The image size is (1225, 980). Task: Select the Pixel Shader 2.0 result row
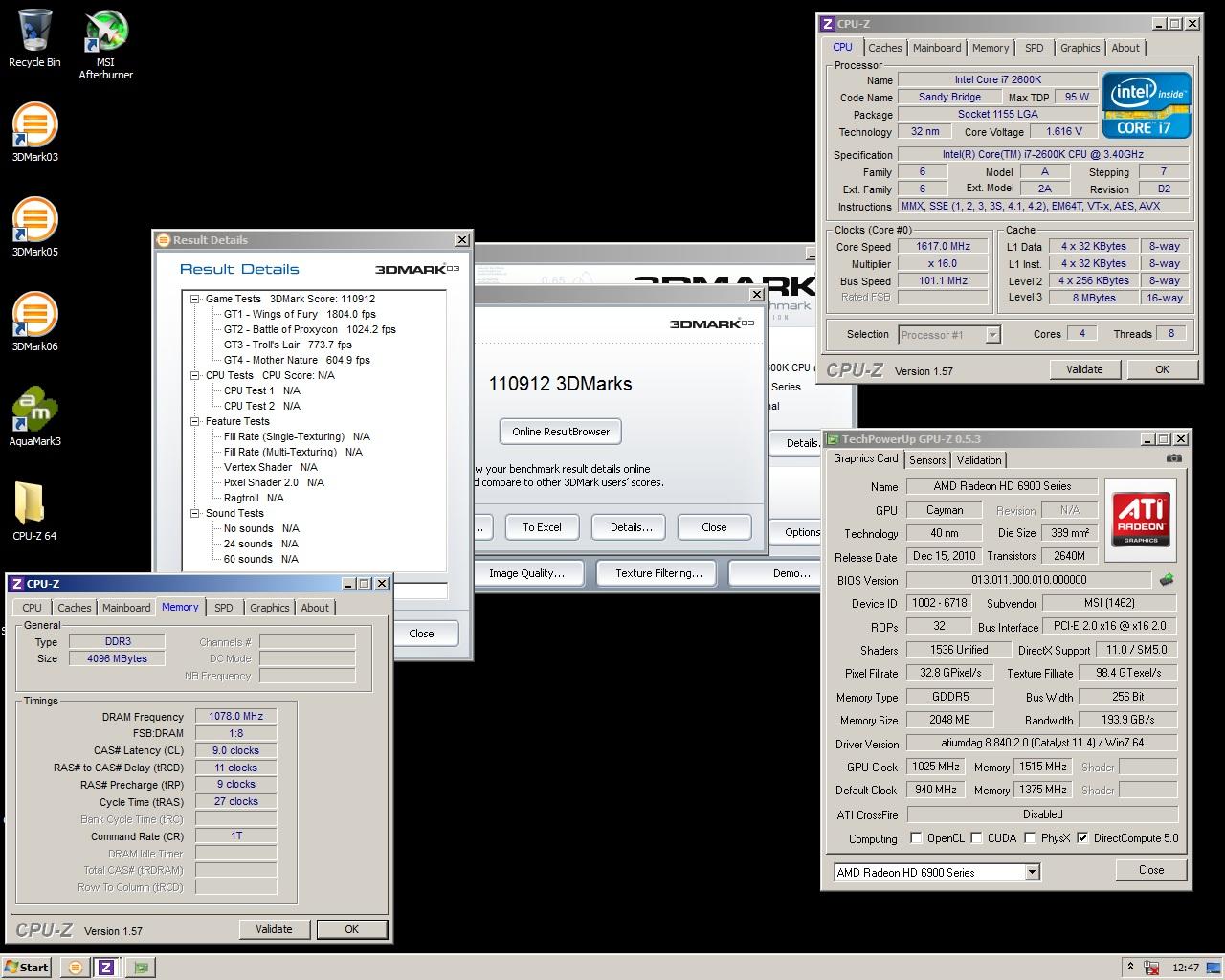pyautogui.click(x=274, y=482)
